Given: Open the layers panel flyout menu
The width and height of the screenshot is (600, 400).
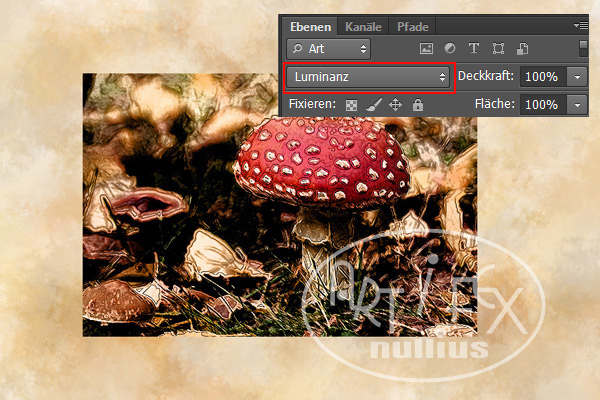Looking at the screenshot, I should pos(580,26).
